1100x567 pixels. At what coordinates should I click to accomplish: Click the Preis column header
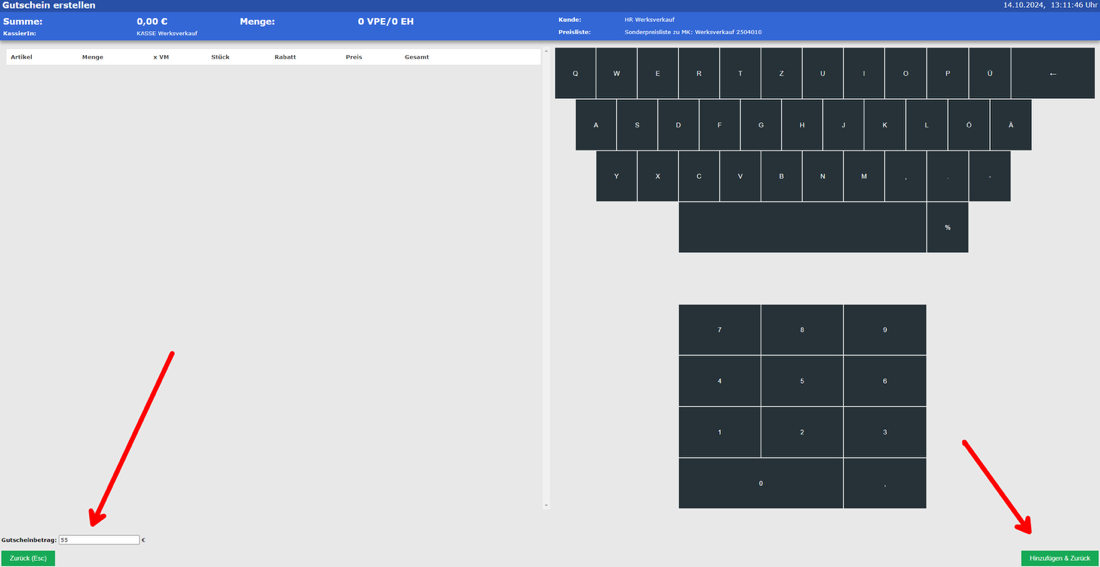click(354, 57)
